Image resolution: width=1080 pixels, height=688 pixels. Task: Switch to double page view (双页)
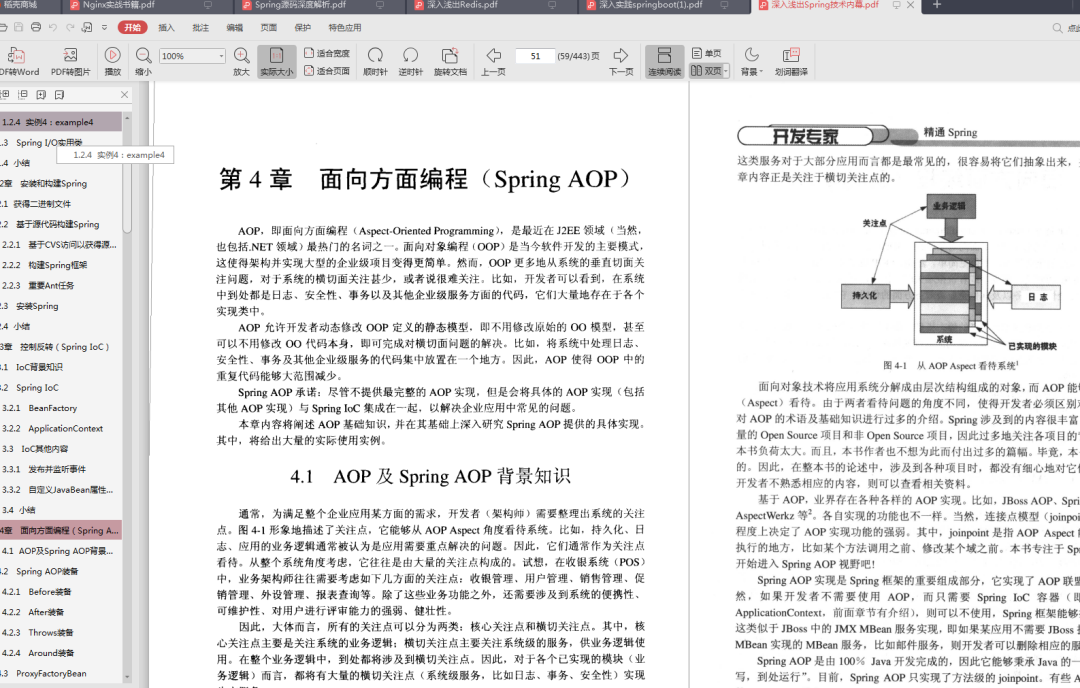pyautogui.click(x=705, y=71)
